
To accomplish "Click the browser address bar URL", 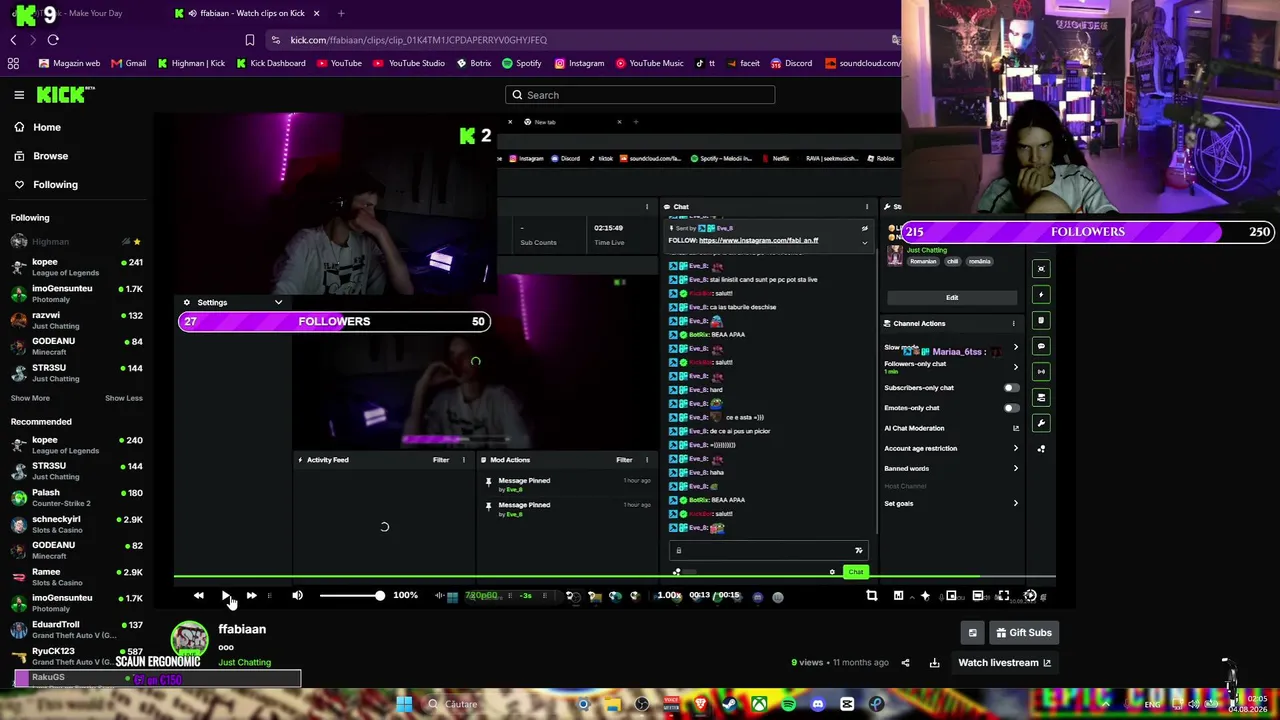I will point(419,40).
